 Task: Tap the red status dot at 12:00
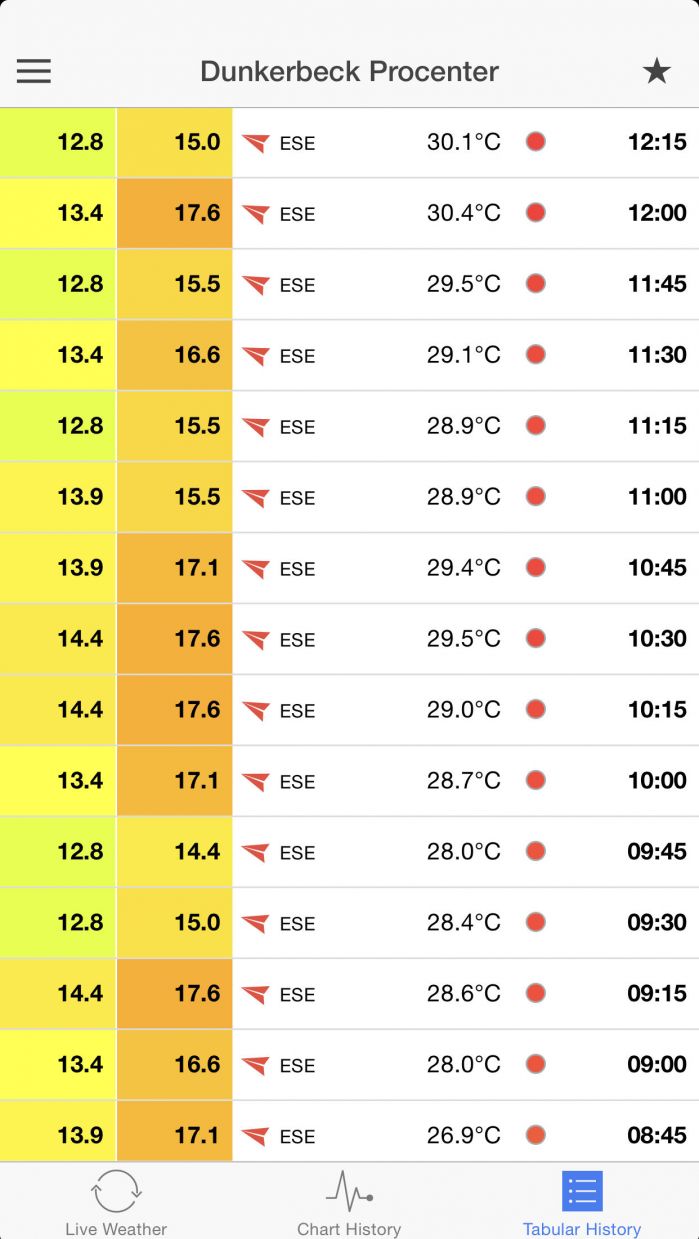[536, 213]
